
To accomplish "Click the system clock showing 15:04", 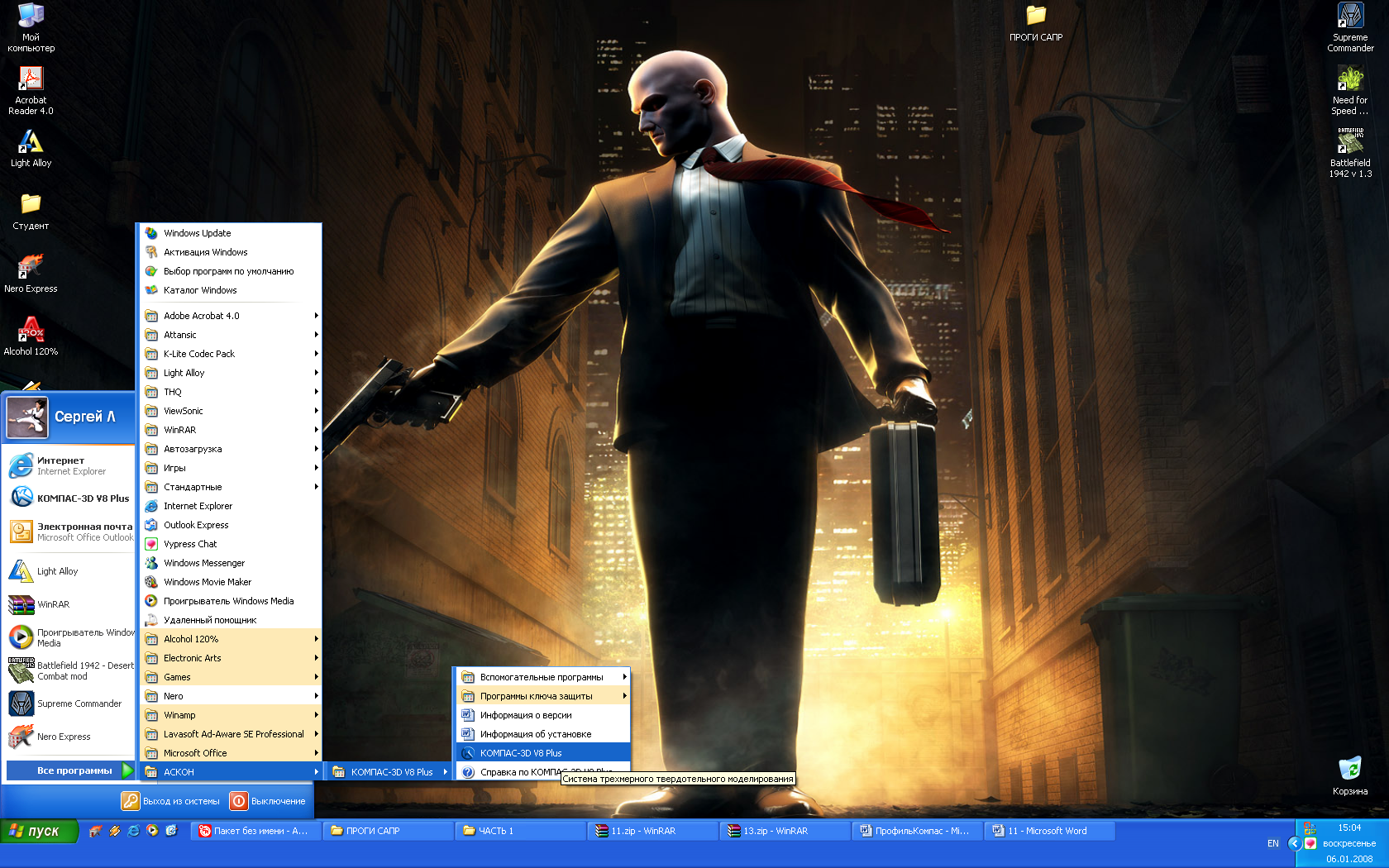I will (1349, 827).
